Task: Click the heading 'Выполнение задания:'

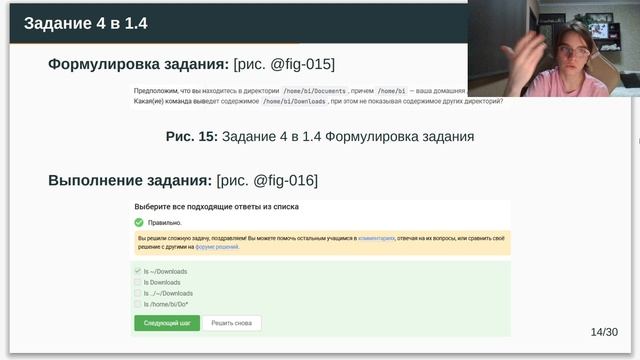Action: click(x=130, y=180)
